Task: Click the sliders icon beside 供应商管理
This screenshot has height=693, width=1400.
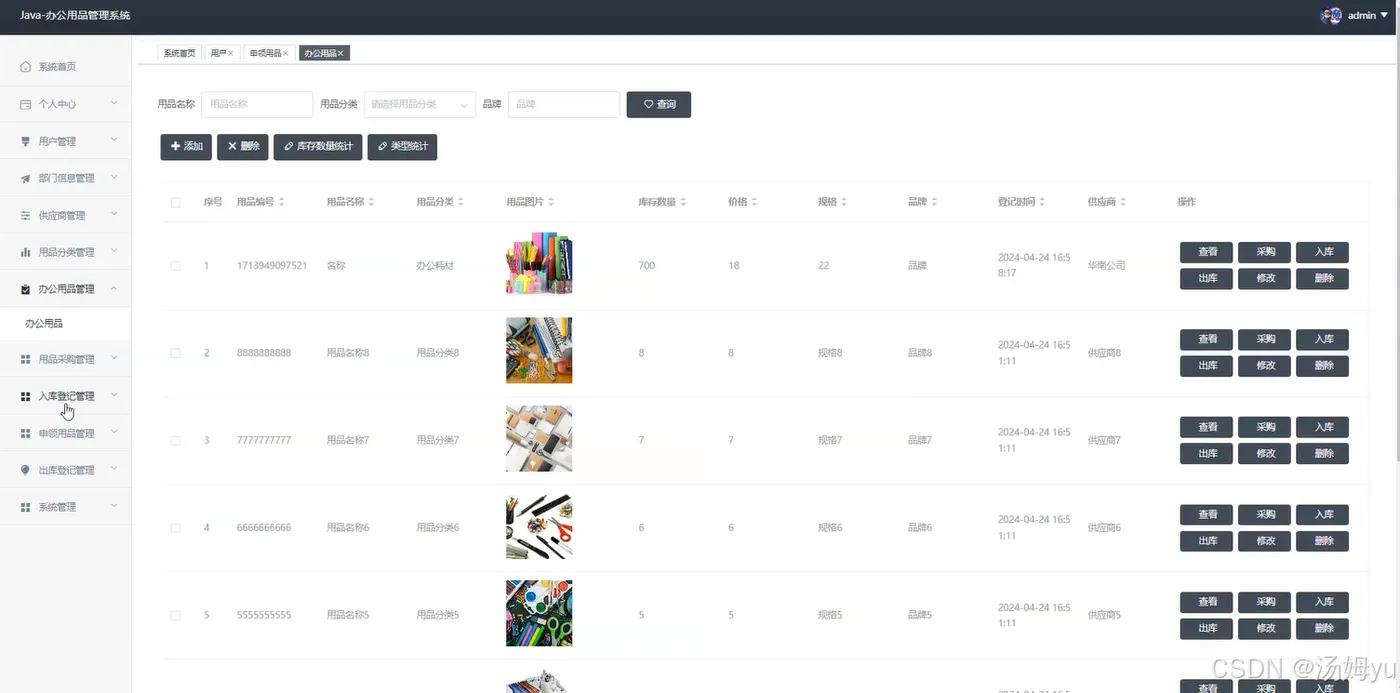Action: pos(26,215)
